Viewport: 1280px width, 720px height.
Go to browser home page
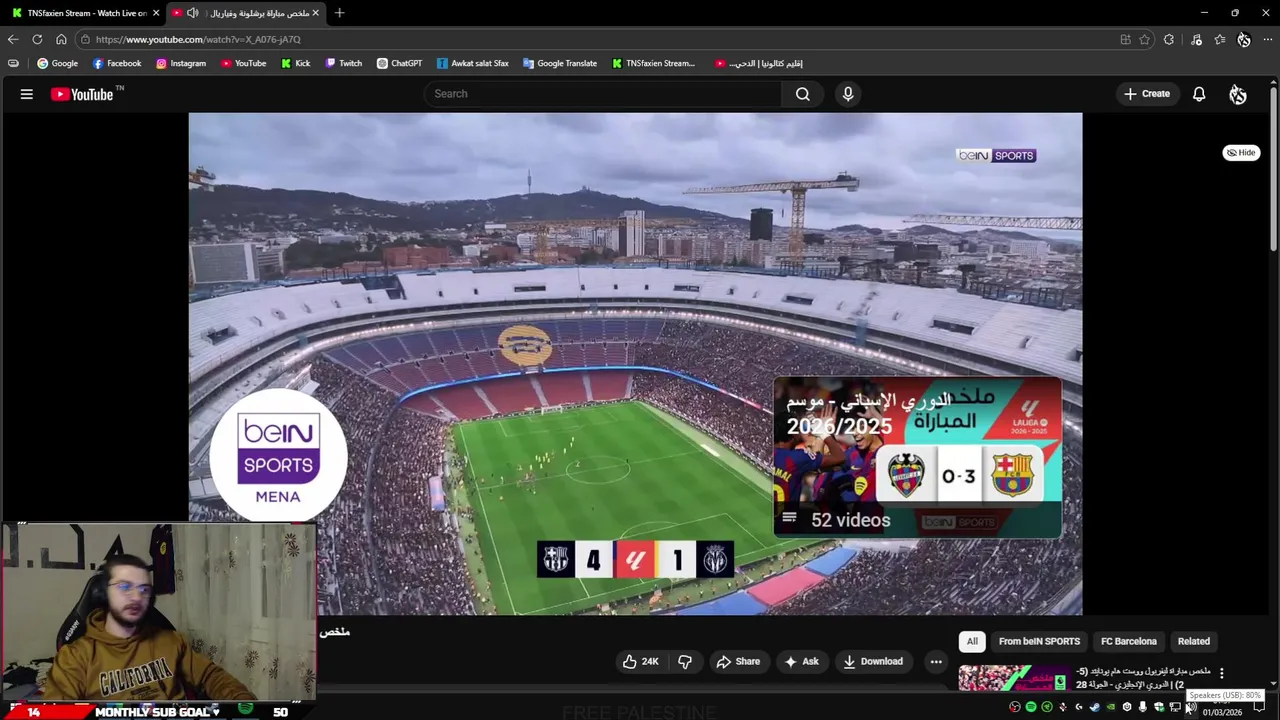pos(61,39)
